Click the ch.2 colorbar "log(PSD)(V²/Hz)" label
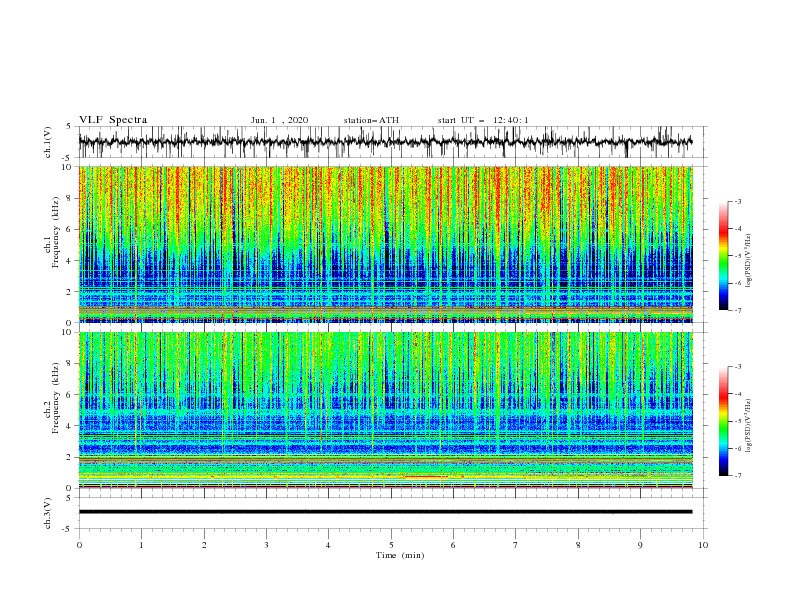 coord(749,425)
